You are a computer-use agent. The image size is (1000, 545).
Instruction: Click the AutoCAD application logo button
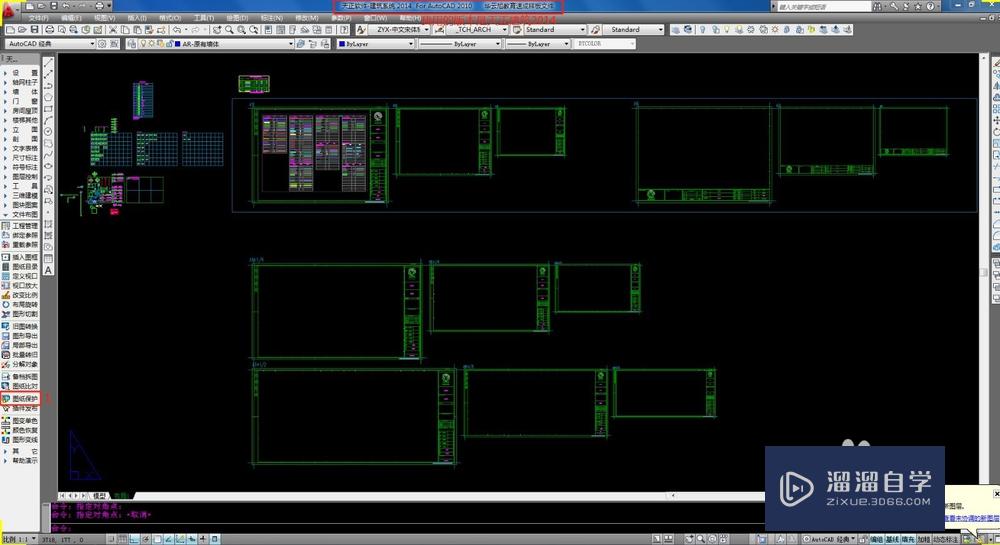point(8,9)
